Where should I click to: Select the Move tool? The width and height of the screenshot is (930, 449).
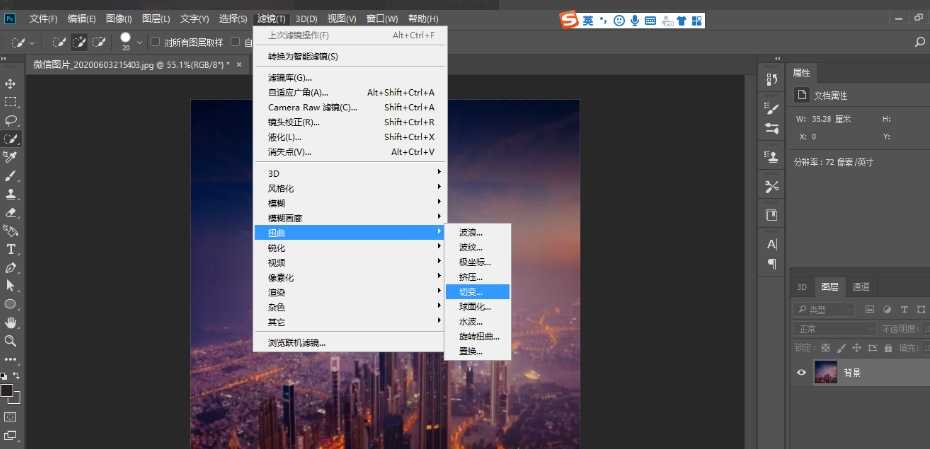click(11, 83)
